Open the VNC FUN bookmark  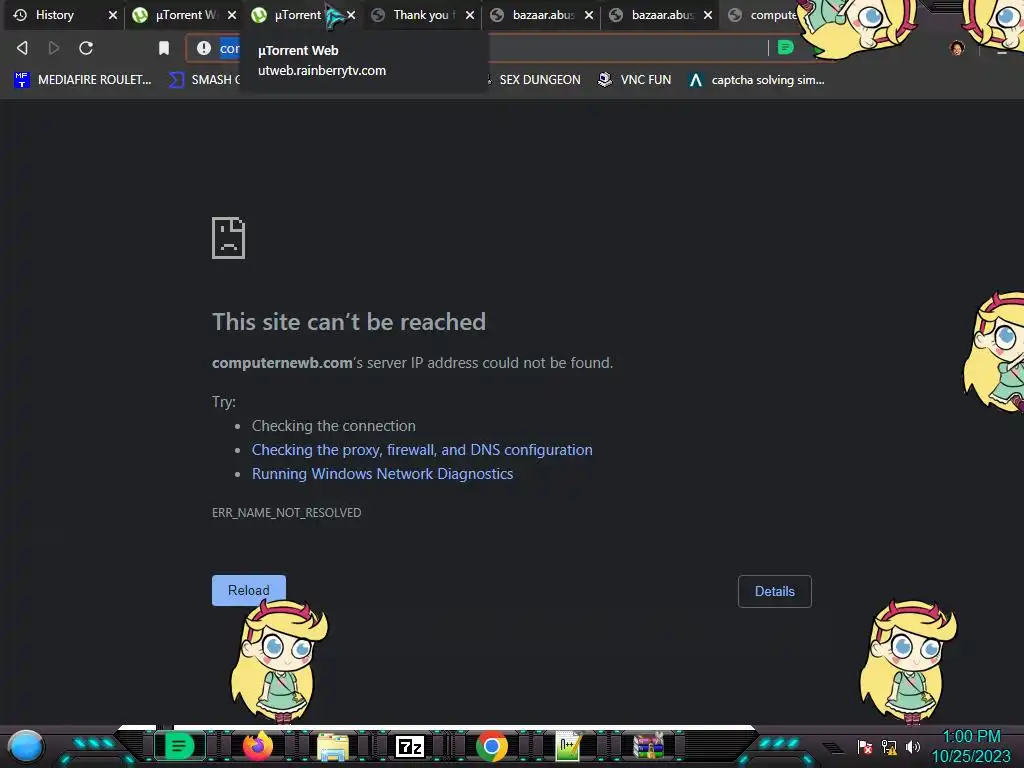(634, 80)
